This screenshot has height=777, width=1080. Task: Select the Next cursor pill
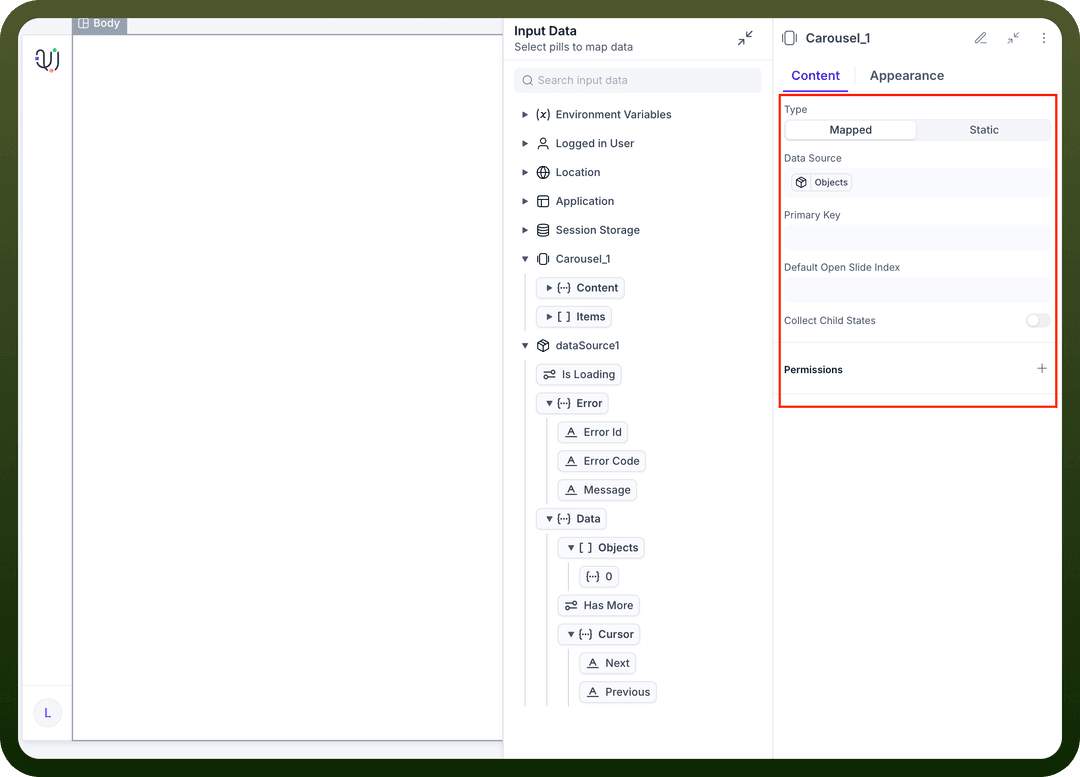click(608, 663)
